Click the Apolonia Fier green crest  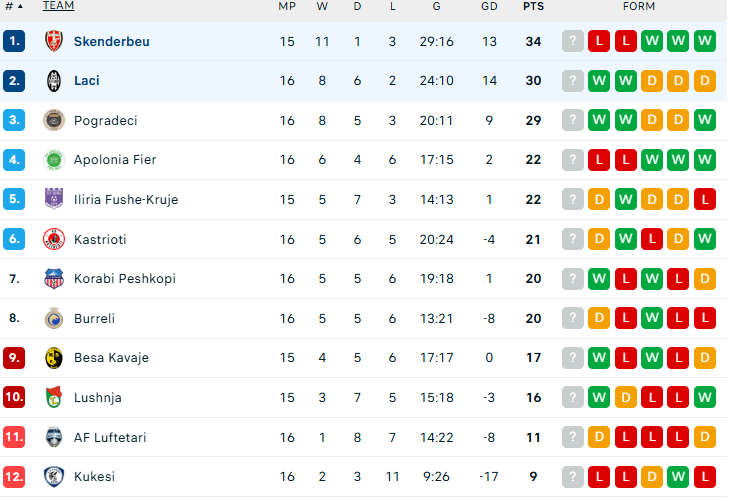(53, 160)
